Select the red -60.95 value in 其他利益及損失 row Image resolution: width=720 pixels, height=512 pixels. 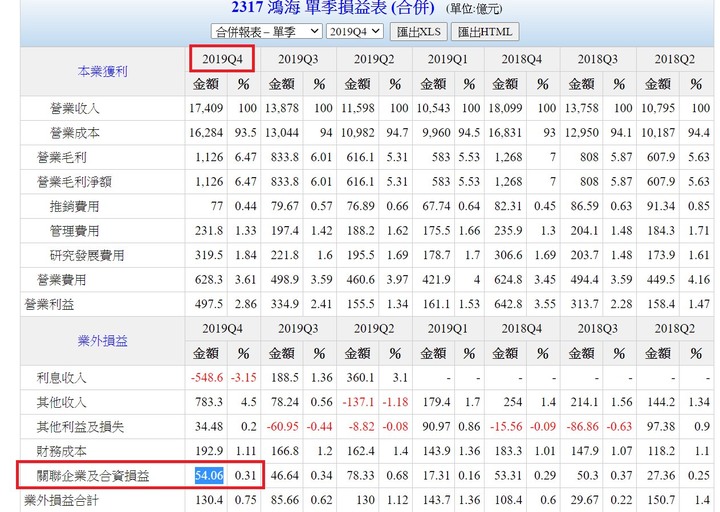coord(283,427)
